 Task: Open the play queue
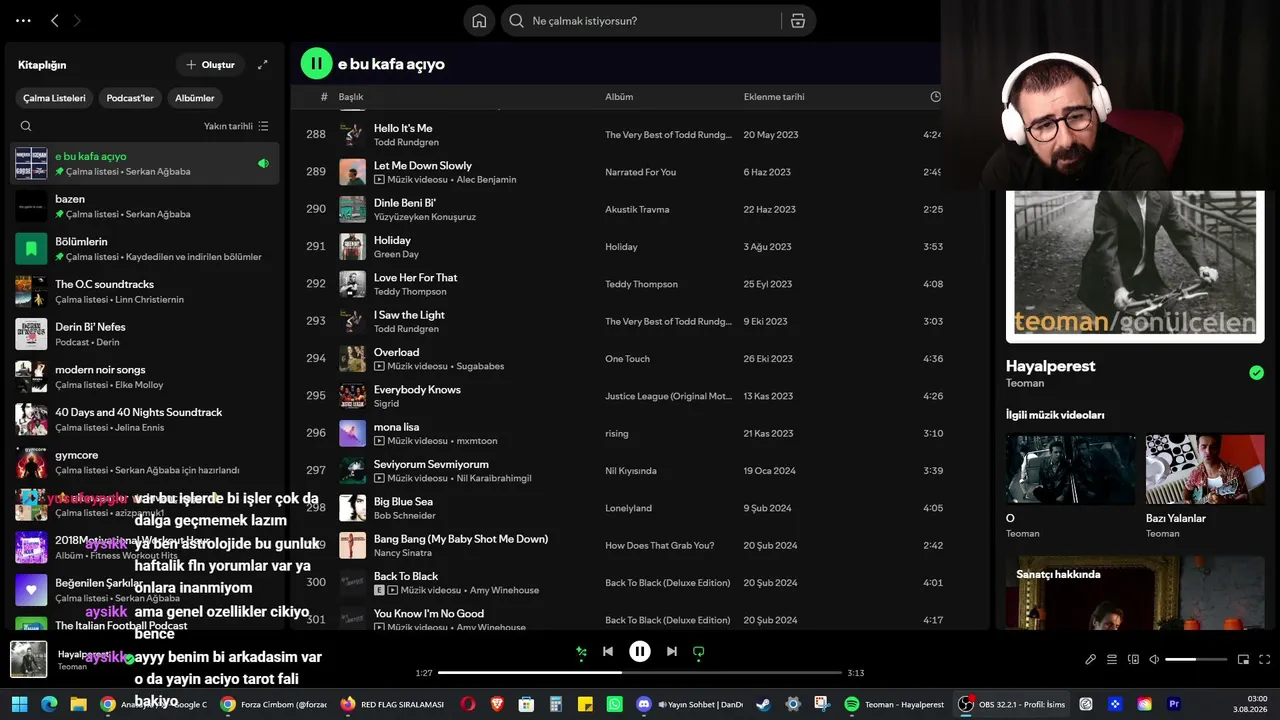click(1112, 660)
